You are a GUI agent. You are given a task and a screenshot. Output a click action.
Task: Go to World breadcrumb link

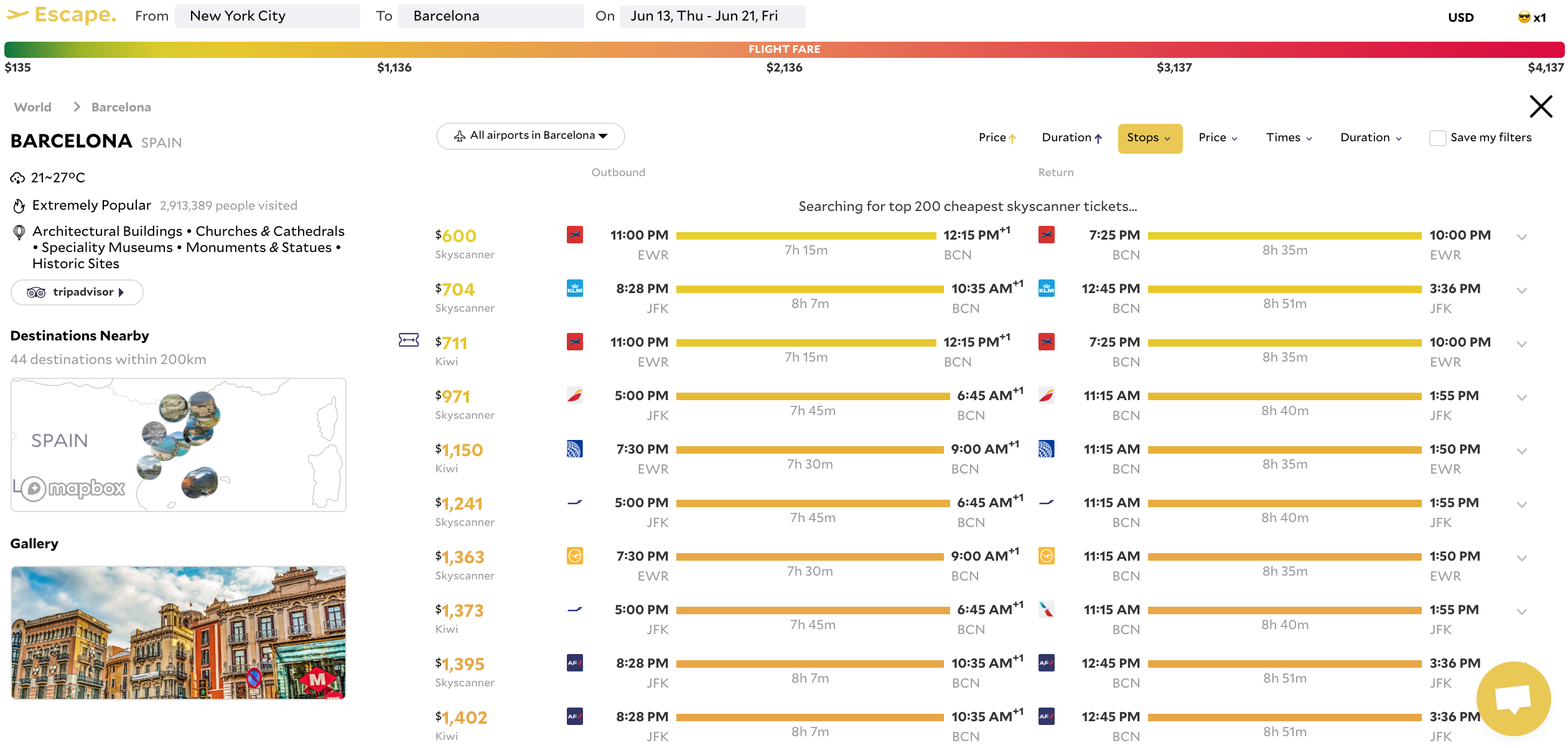tap(32, 107)
